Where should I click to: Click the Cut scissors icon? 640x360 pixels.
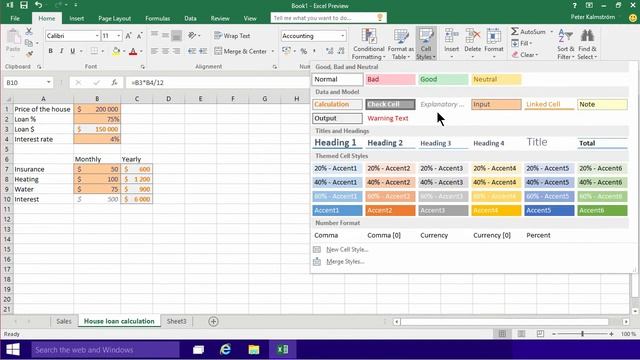tap(29, 31)
